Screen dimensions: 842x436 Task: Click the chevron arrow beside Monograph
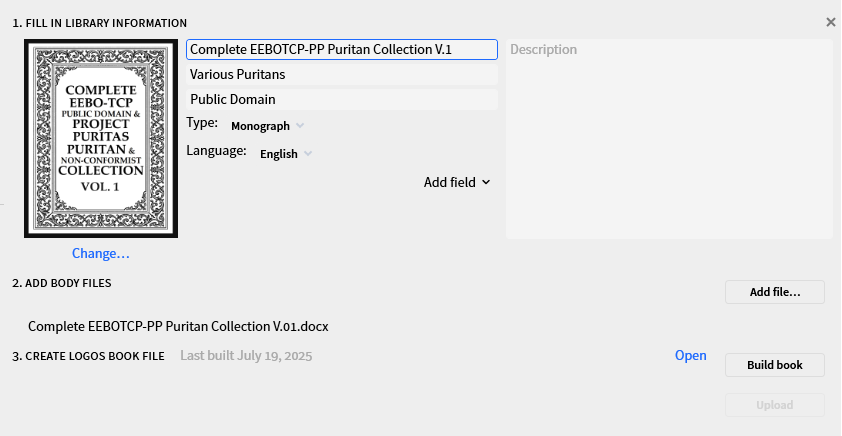[x=300, y=126]
